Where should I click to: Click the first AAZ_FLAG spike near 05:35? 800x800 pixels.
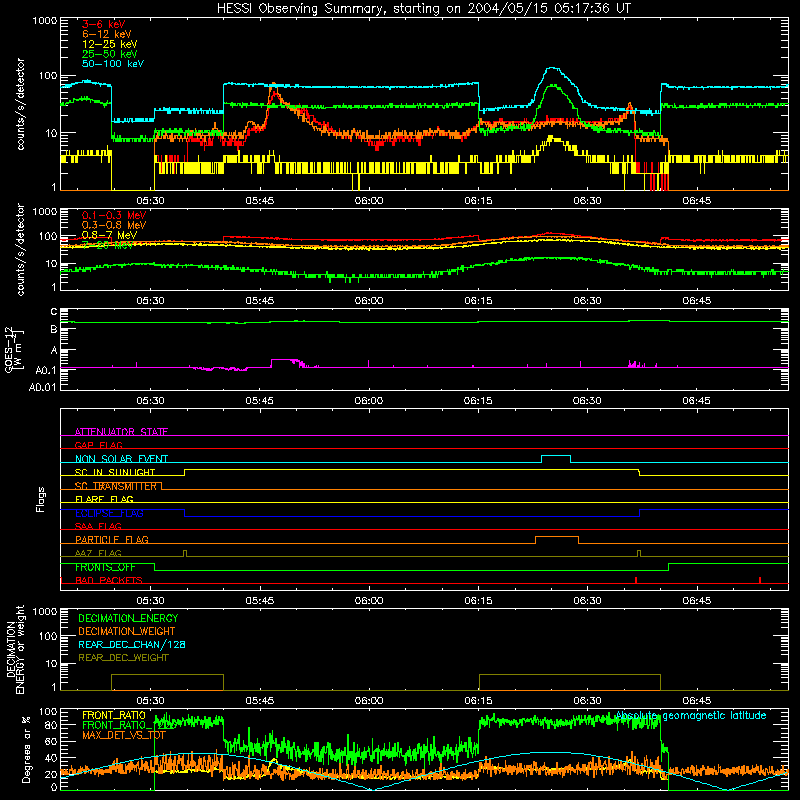pyautogui.click(x=185, y=553)
